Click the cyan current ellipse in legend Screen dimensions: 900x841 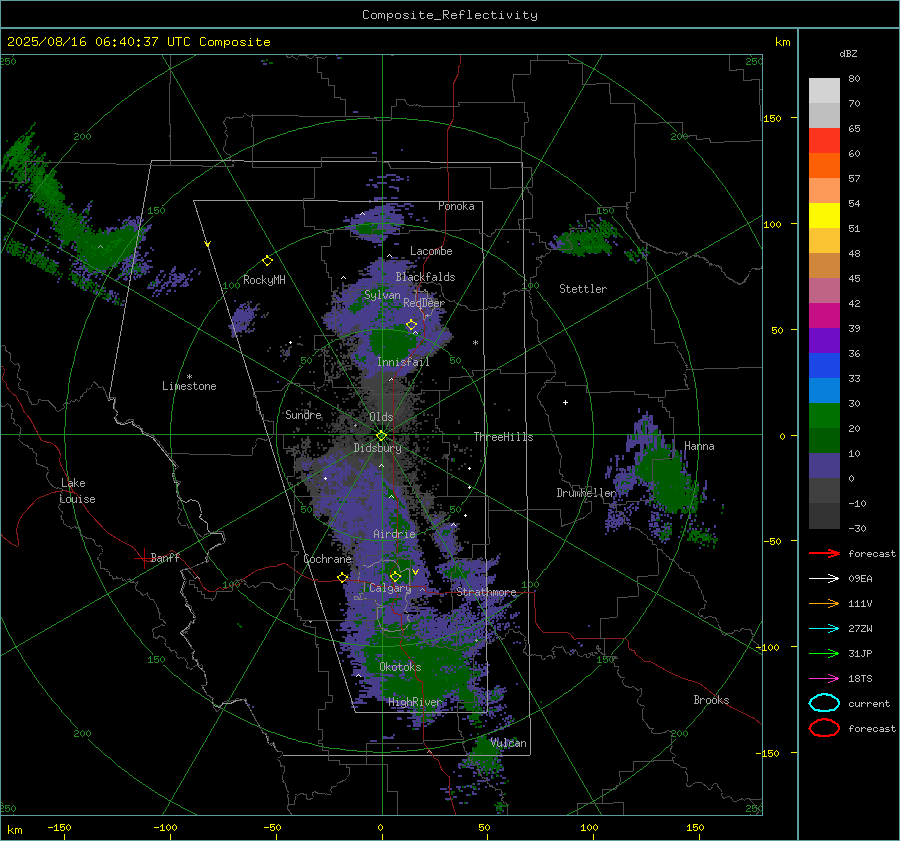(824, 703)
